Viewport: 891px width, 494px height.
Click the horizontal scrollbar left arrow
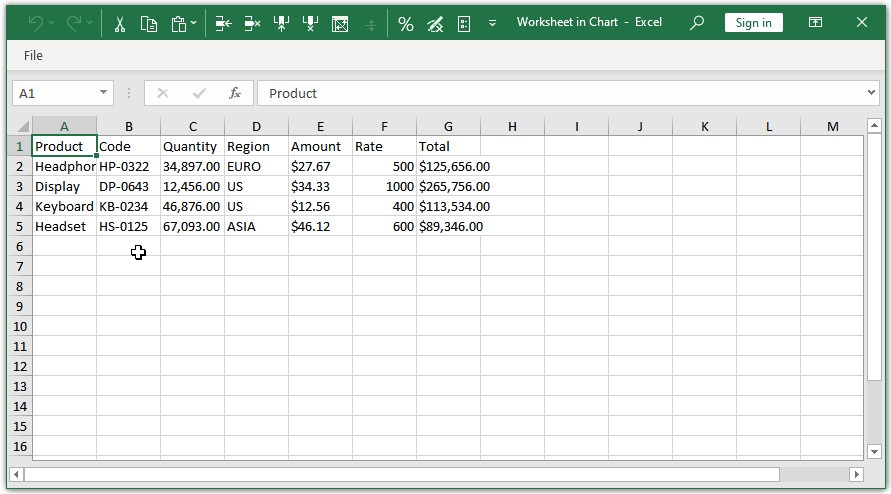pos(16,474)
